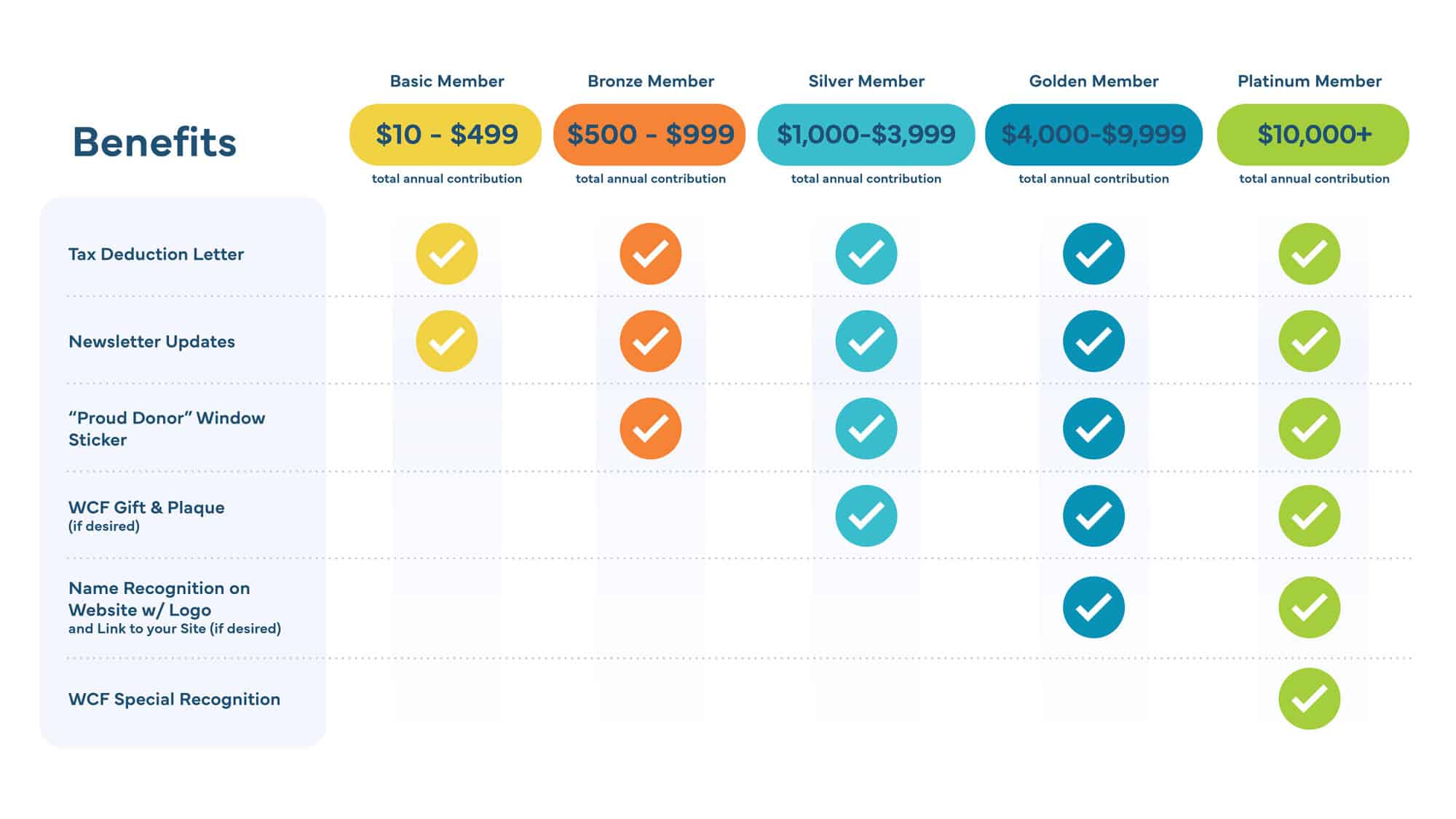Click Silver WCF Gift & Plaque checkmark
Image resolution: width=1456 pixels, height=819 pixels.
click(866, 515)
